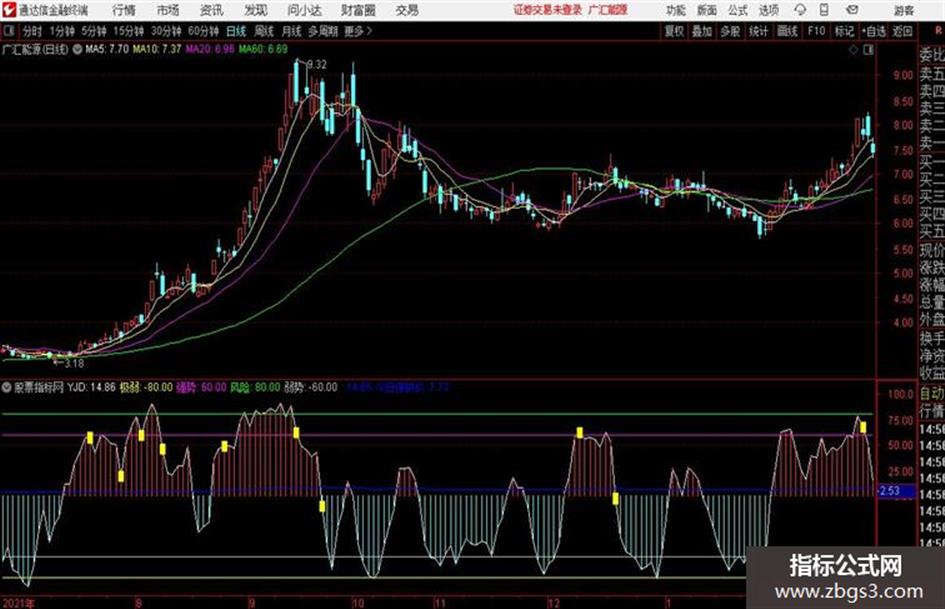This screenshot has height=609, width=945.
Task: Click the MA5: 7.70 value label
Action: [x=107, y=49]
